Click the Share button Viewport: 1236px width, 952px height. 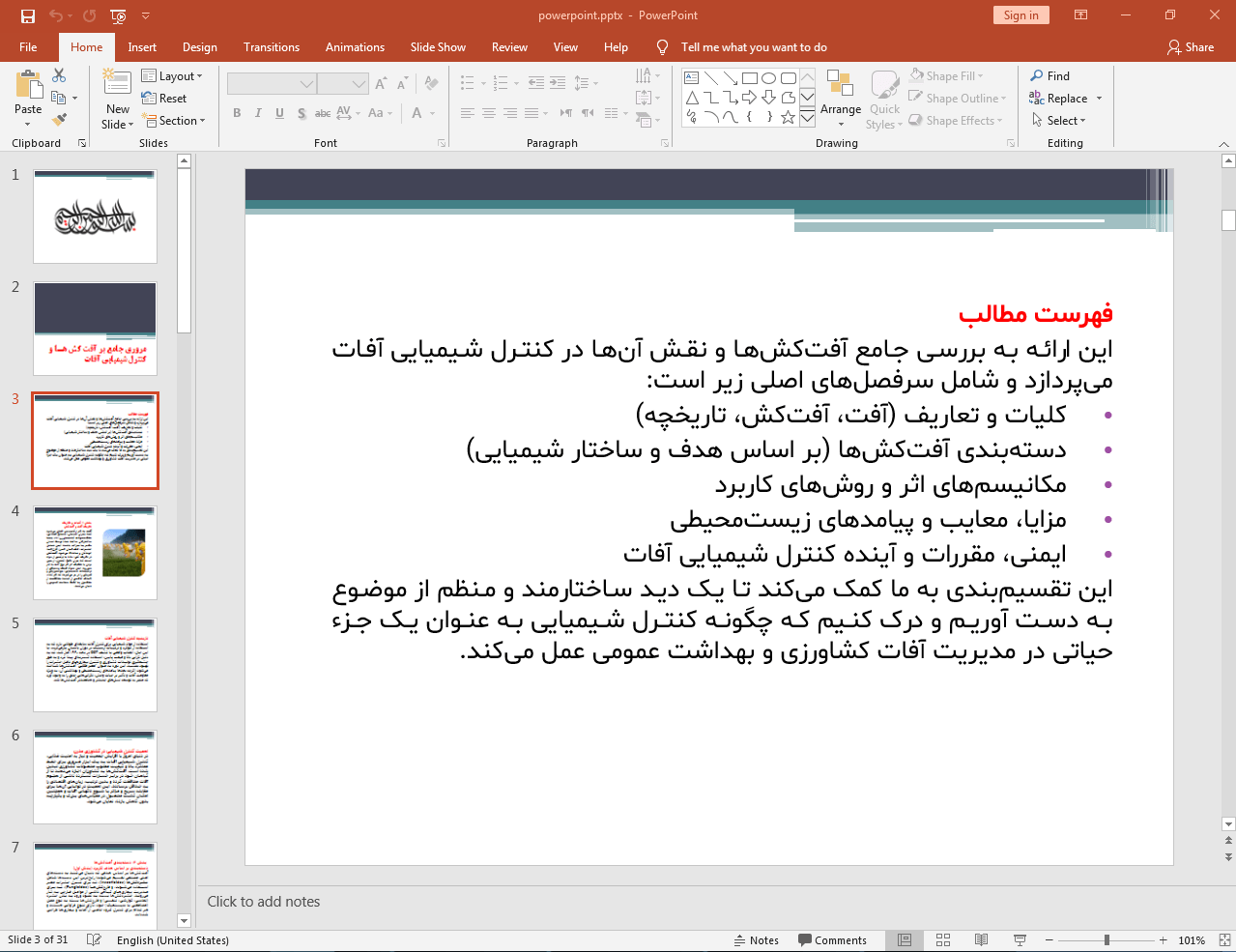coord(1190,46)
